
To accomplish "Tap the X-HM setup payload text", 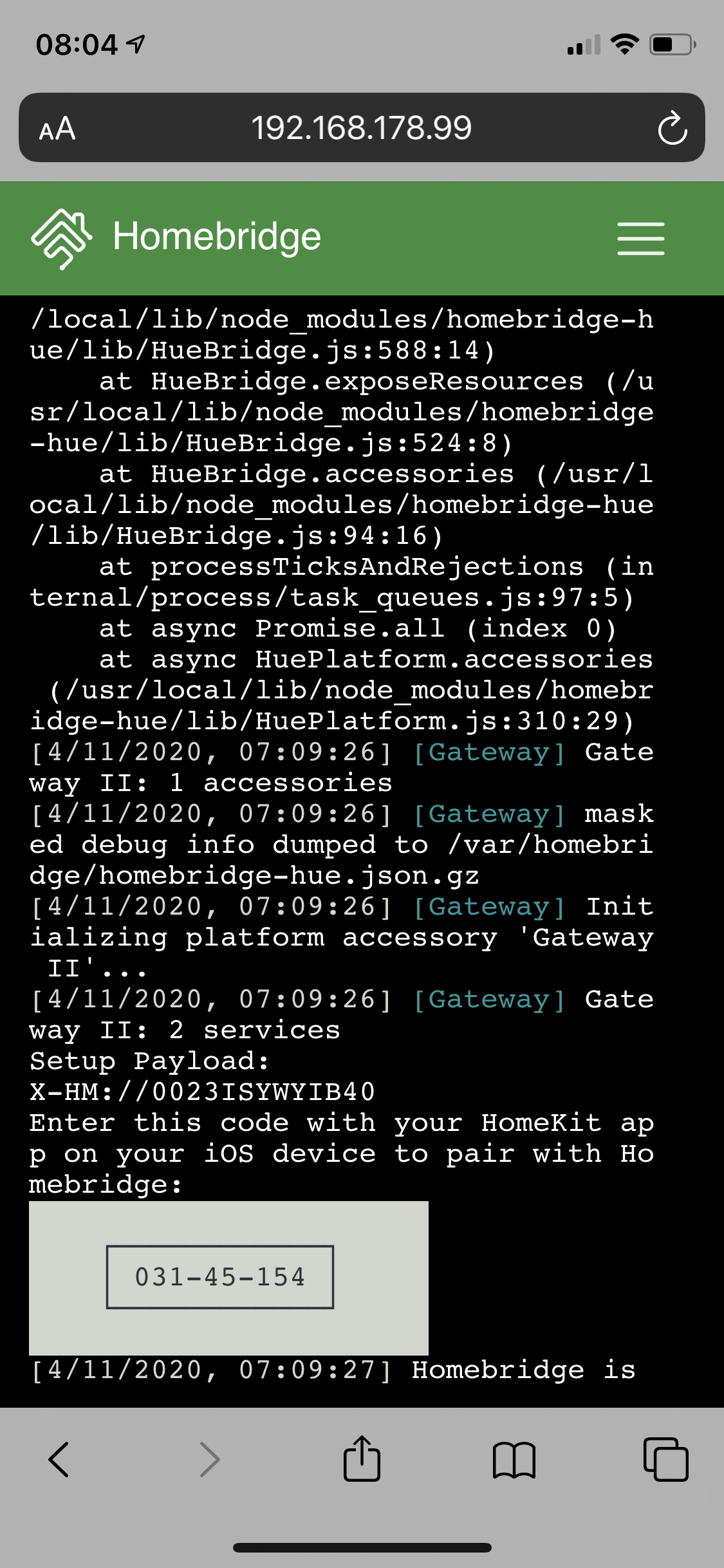I will click(202, 1092).
